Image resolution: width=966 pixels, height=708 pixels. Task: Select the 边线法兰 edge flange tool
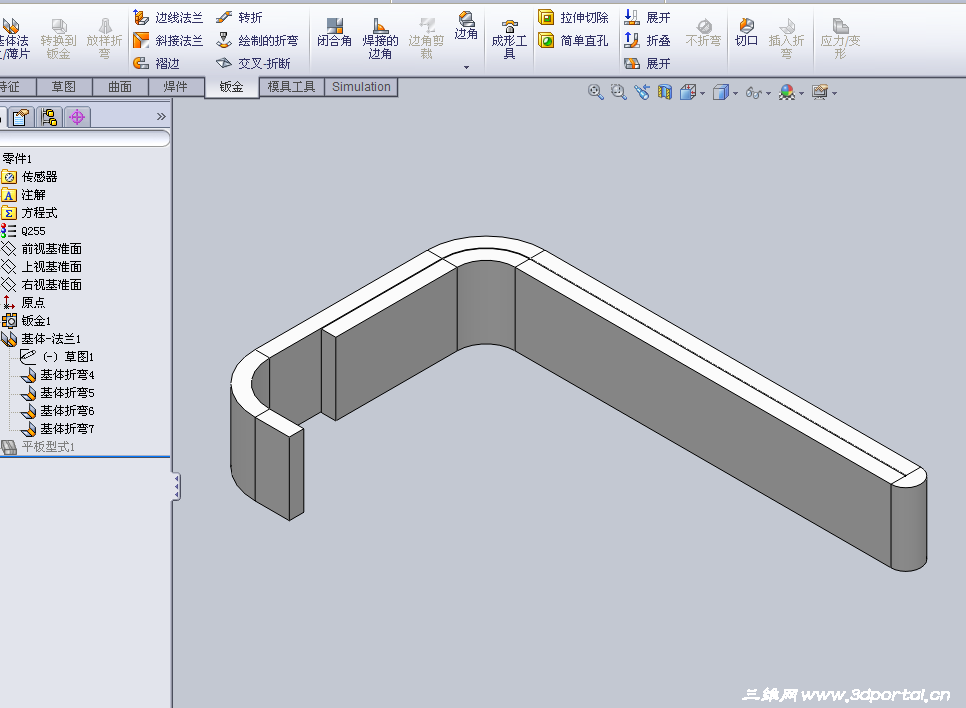pyautogui.click(x=168, y=18)
